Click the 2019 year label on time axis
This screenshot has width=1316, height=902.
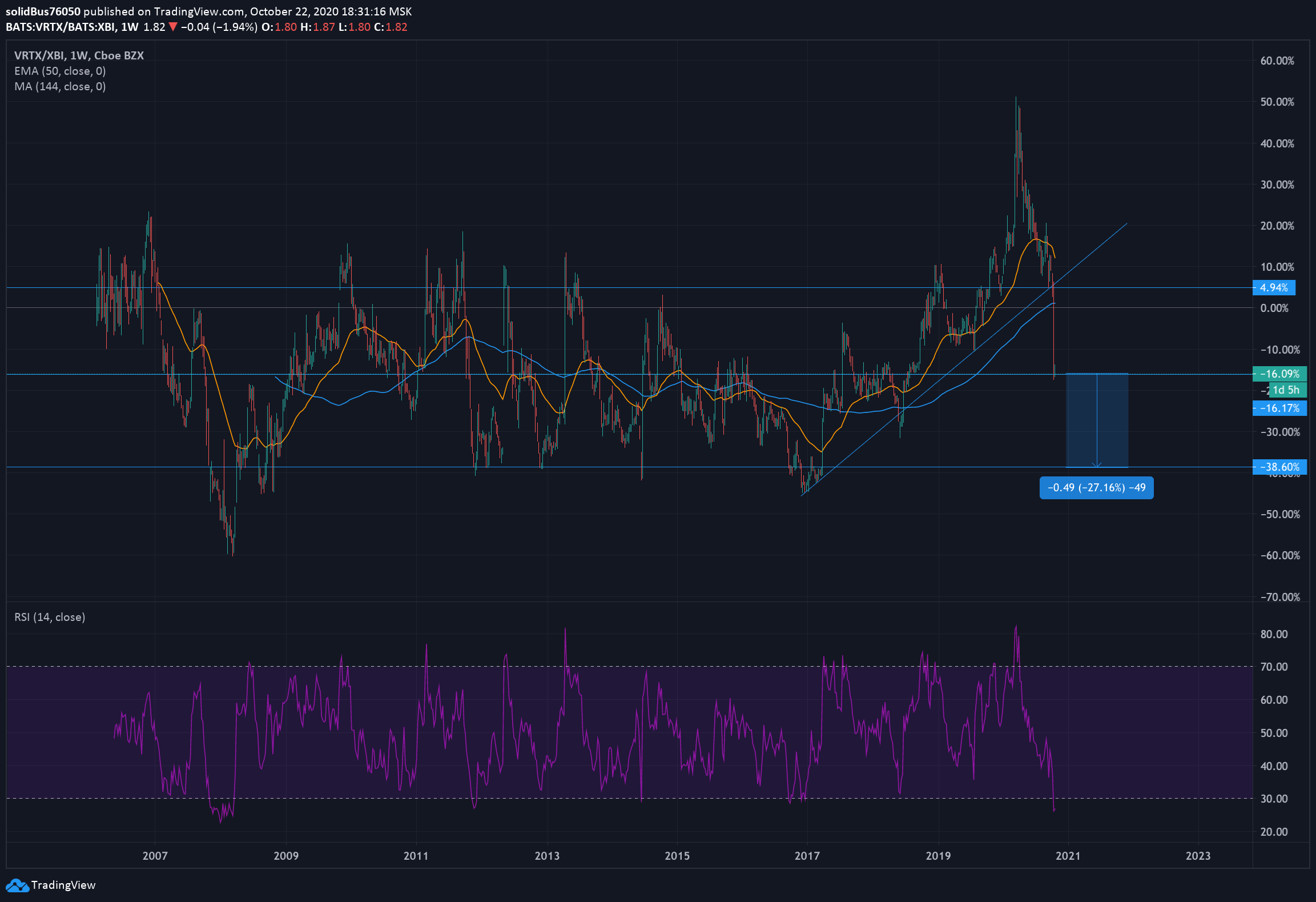click(x=938, y=856)
